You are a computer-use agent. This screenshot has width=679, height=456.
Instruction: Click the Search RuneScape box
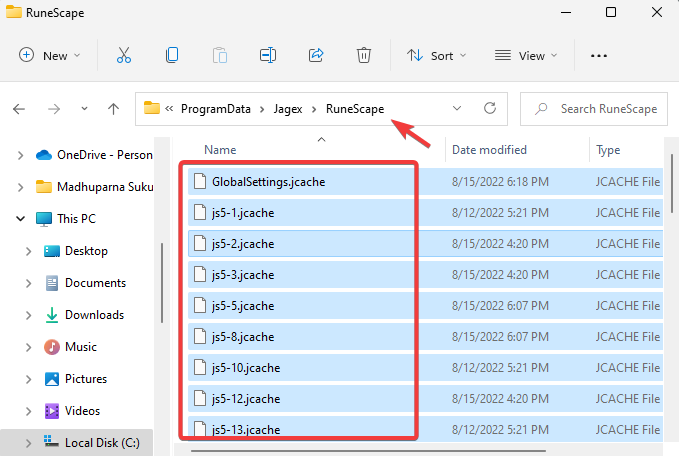pyautogui.click(x=594, y=109)
